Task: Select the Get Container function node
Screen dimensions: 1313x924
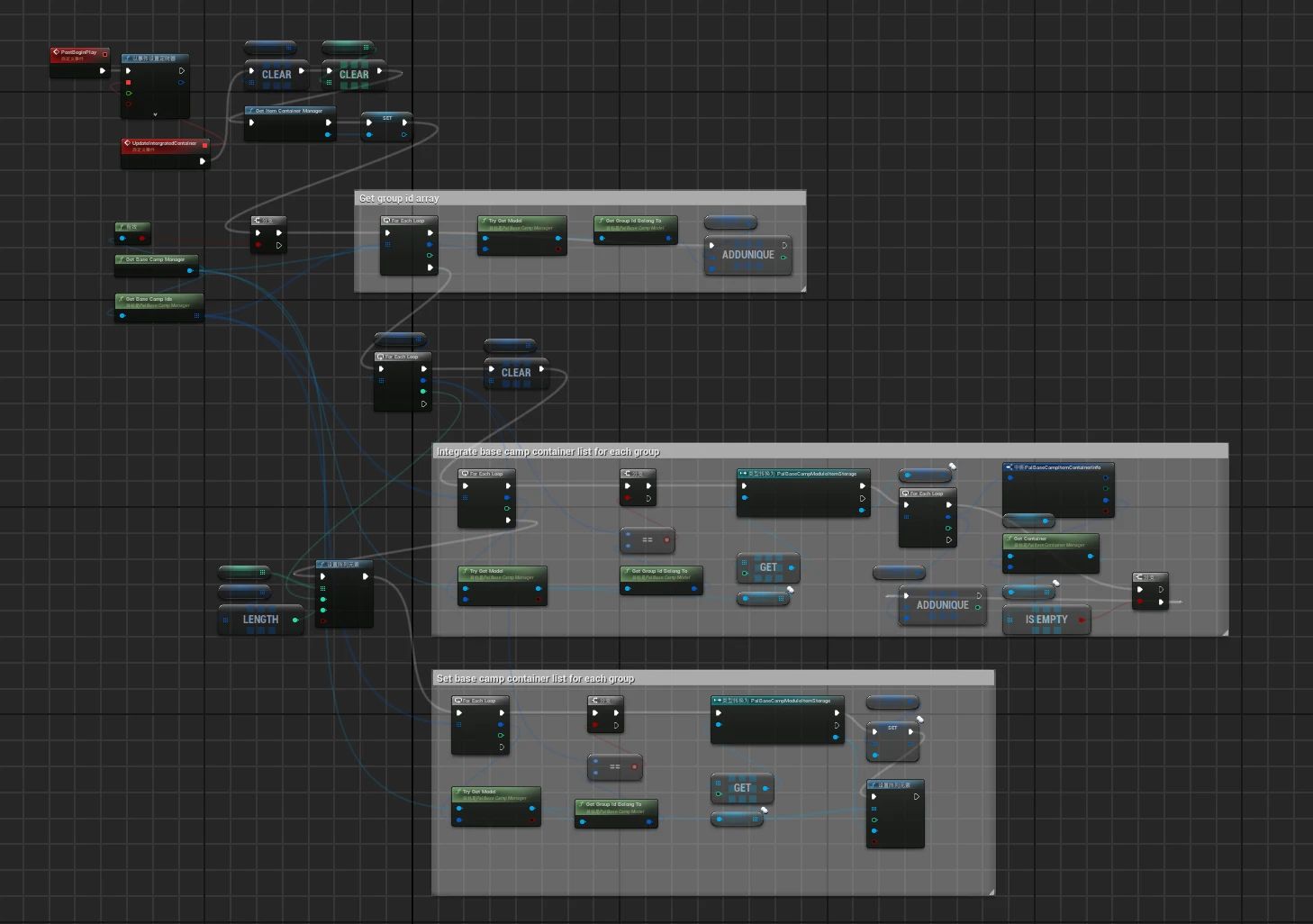Action: (x=1050, y=541)
